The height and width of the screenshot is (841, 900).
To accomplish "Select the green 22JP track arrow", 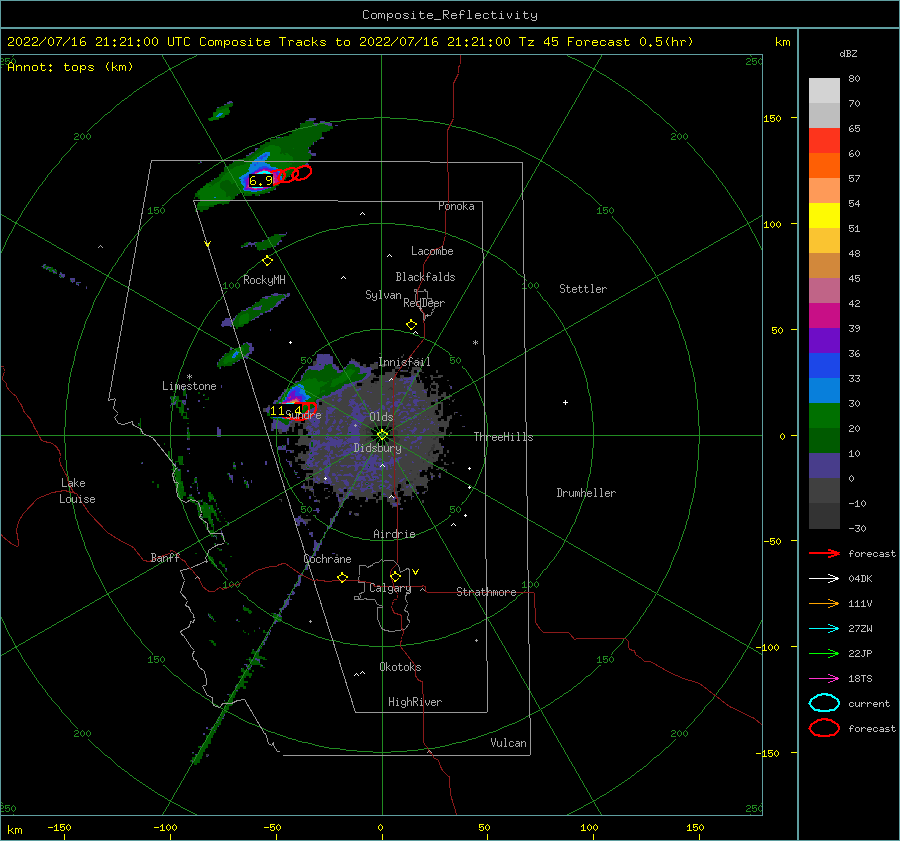I will pos(824,653).
